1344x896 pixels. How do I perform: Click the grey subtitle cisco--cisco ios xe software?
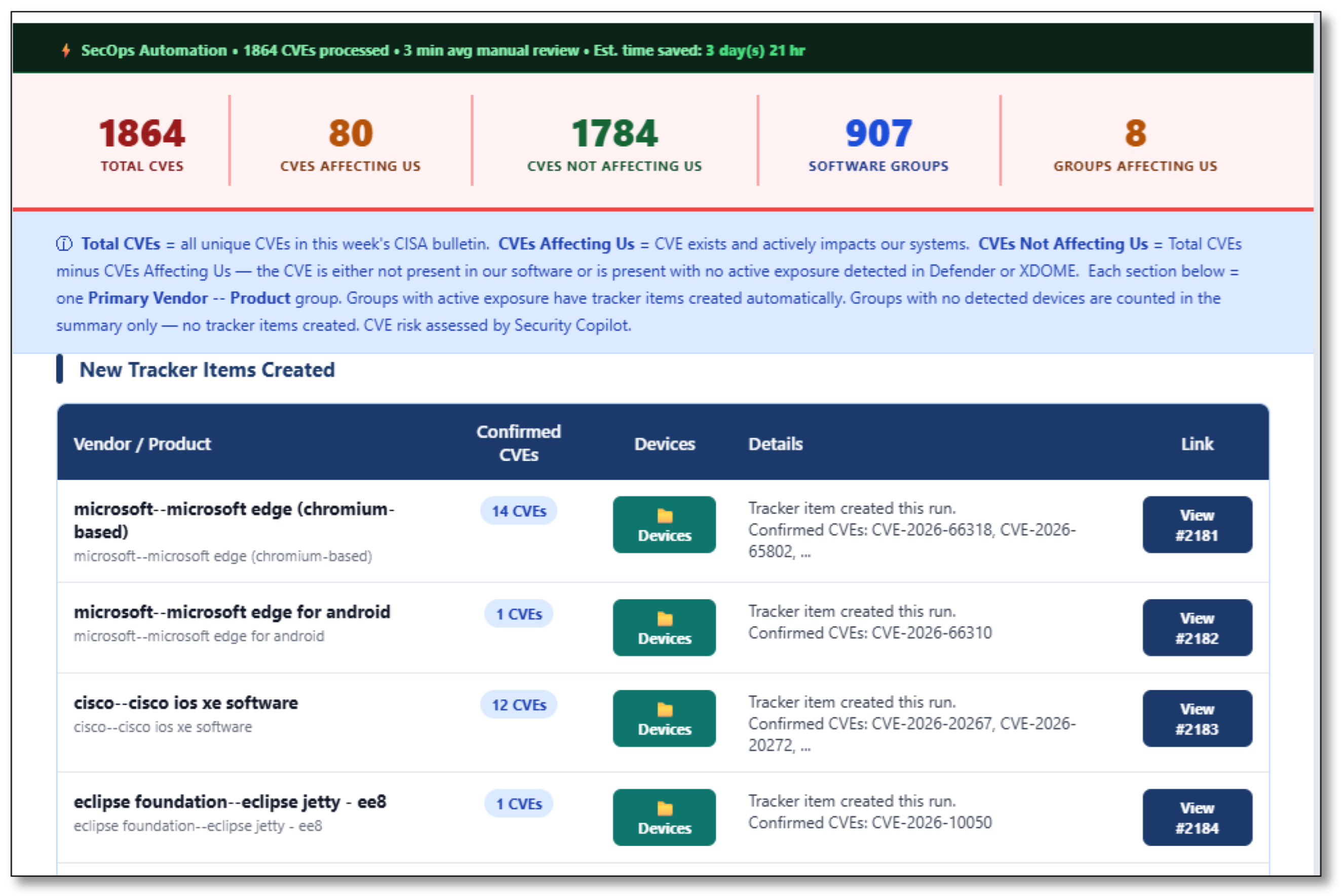[x=163, y=727]
